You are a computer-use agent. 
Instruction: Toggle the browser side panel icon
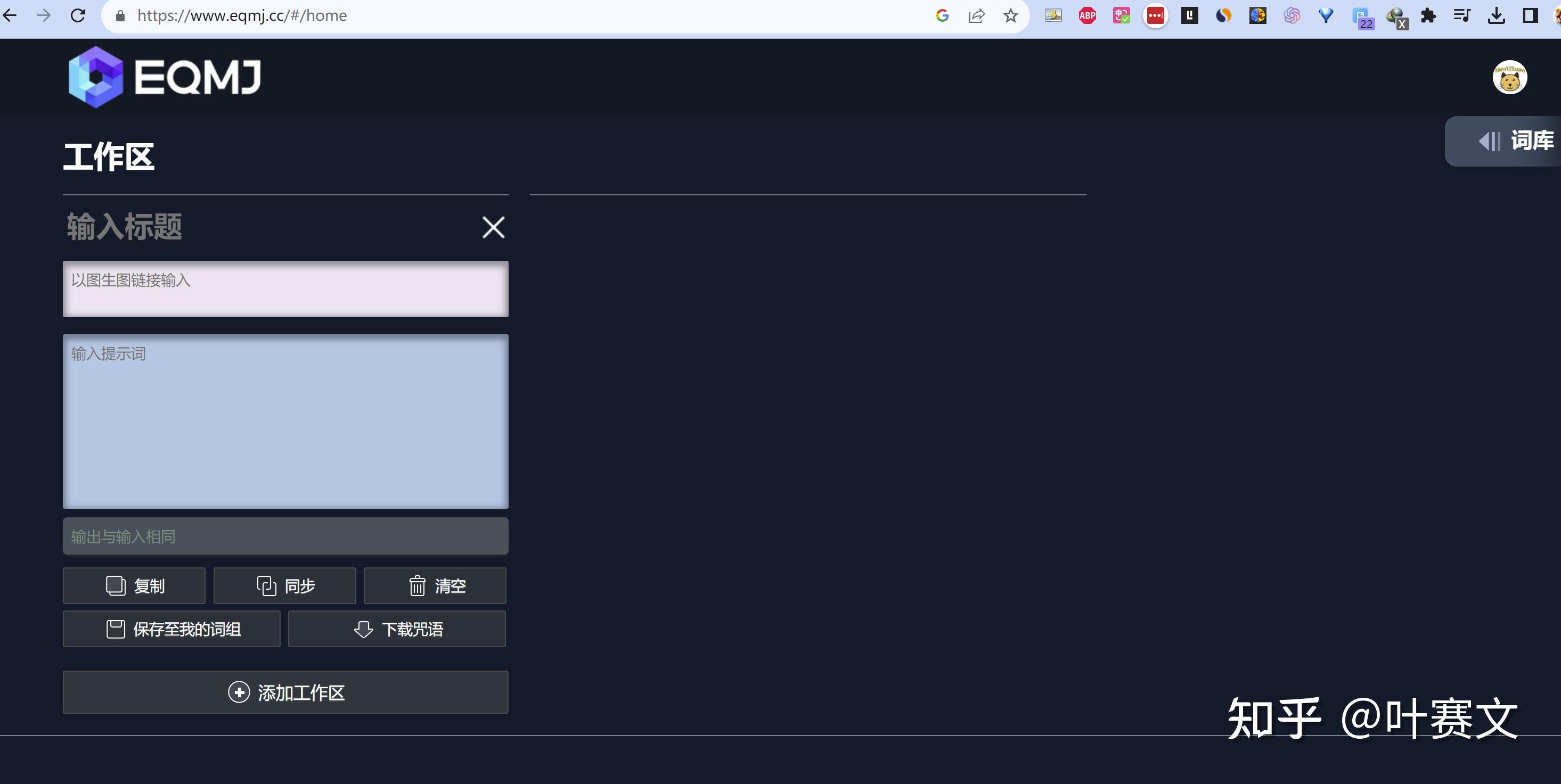tap(1530, 15)
